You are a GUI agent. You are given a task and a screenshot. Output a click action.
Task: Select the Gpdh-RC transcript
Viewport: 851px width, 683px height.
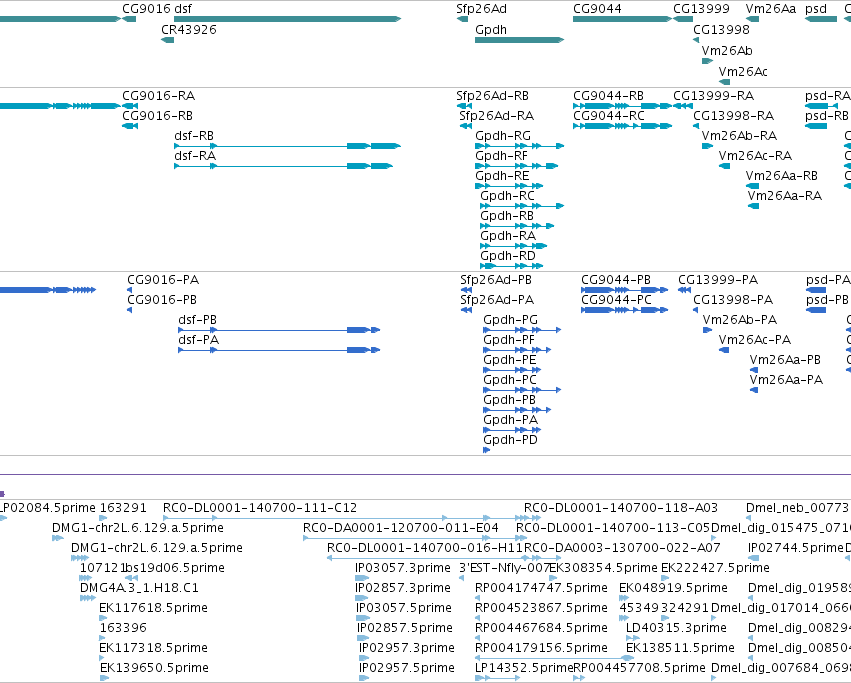coord(507,196)
